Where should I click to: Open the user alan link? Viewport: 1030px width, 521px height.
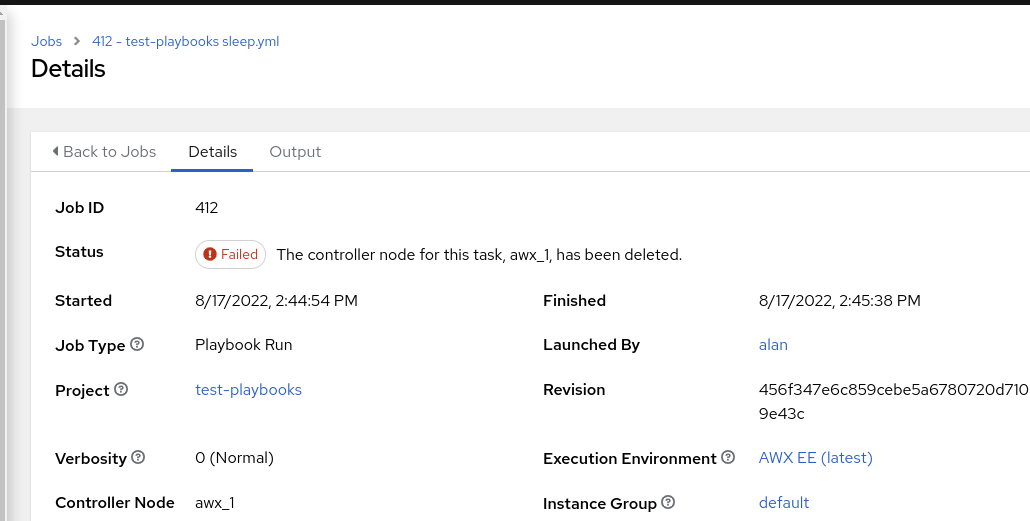click(x=773, y=345)
